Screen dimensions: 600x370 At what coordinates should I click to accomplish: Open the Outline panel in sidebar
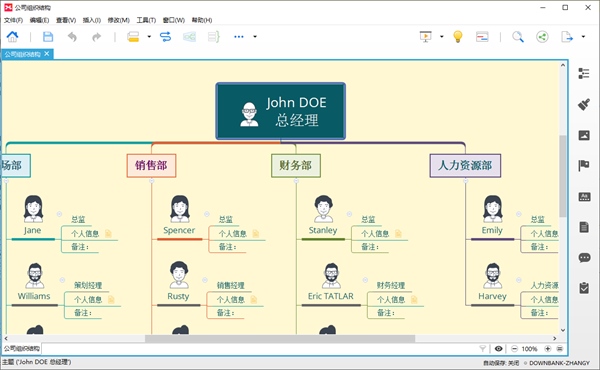click(584, 73)
